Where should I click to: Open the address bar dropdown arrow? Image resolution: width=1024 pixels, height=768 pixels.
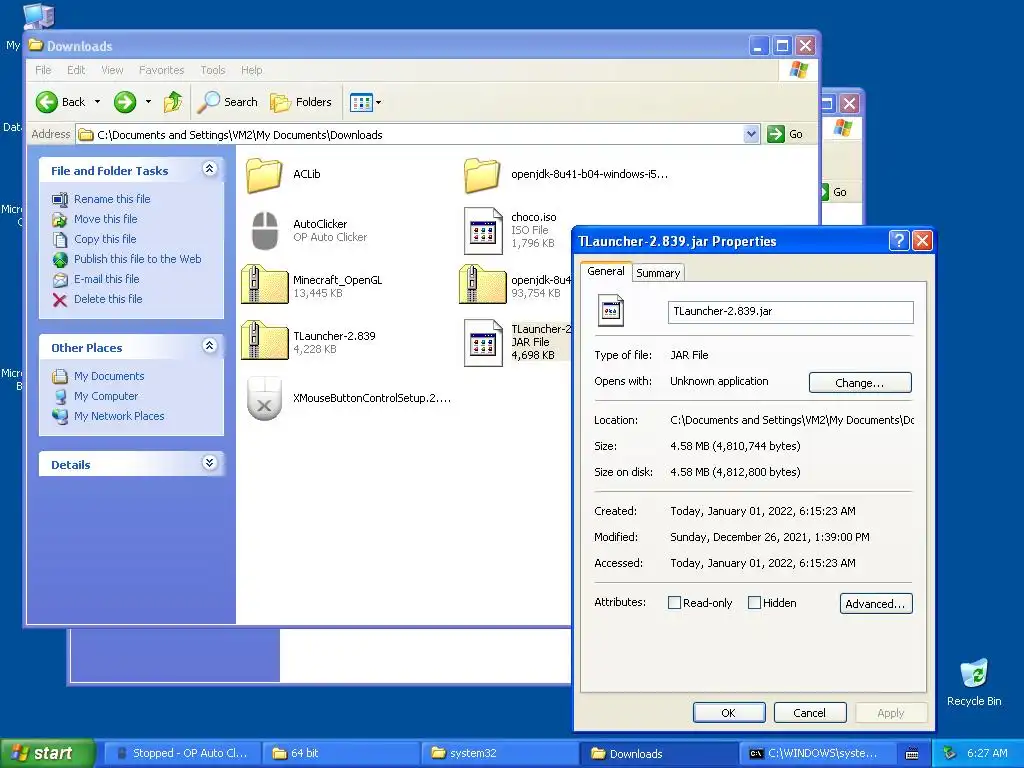tap(751, 135)
